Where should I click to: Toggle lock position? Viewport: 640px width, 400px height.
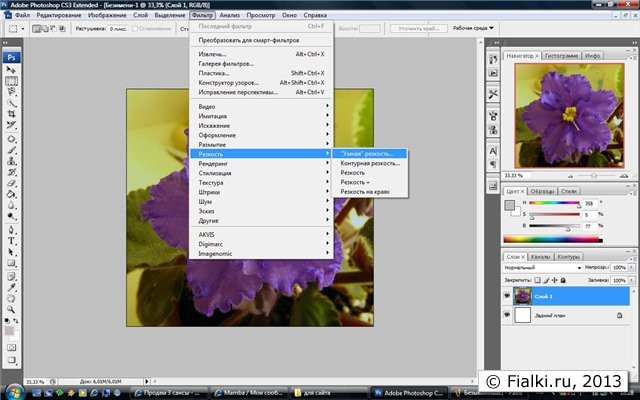click(x=555, y=280)
